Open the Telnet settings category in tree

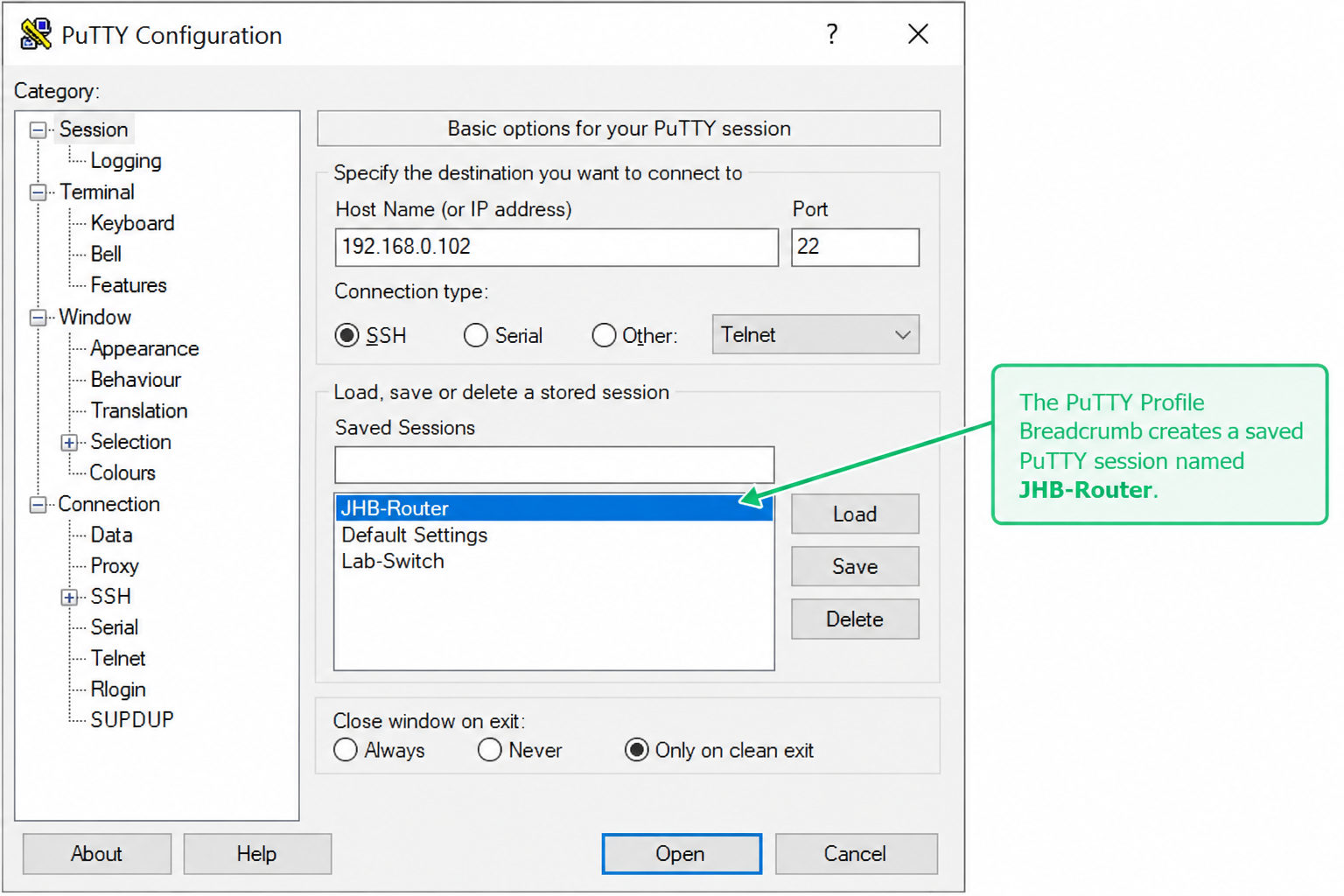coord(118,658)
